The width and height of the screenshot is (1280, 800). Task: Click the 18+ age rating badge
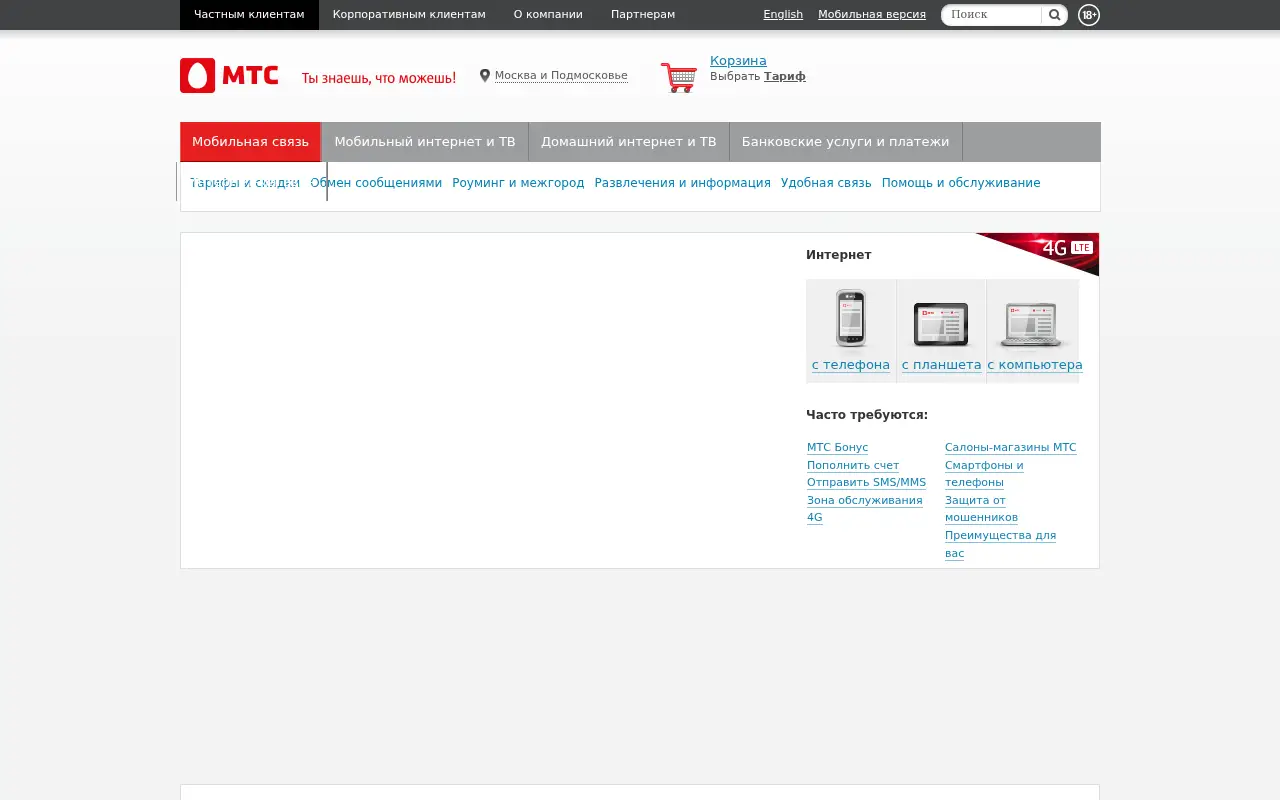[1089, 15]
